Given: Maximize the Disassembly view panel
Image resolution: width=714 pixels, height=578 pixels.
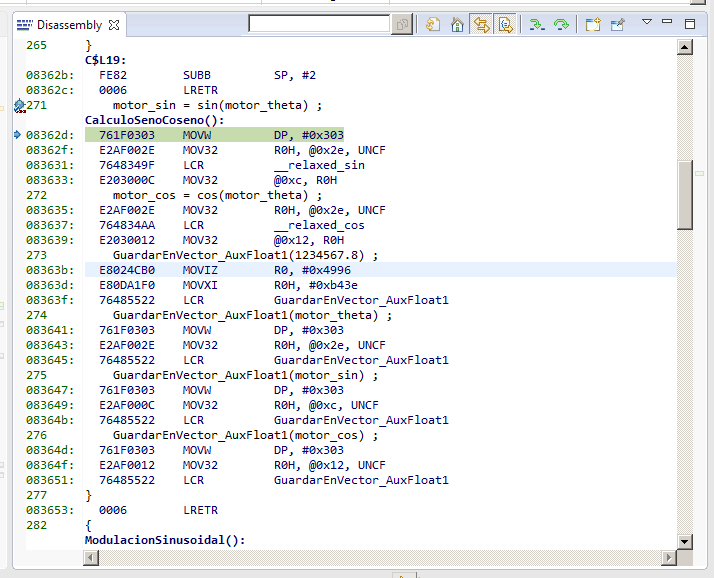Looking at the screenshot, I should (690, 24).
